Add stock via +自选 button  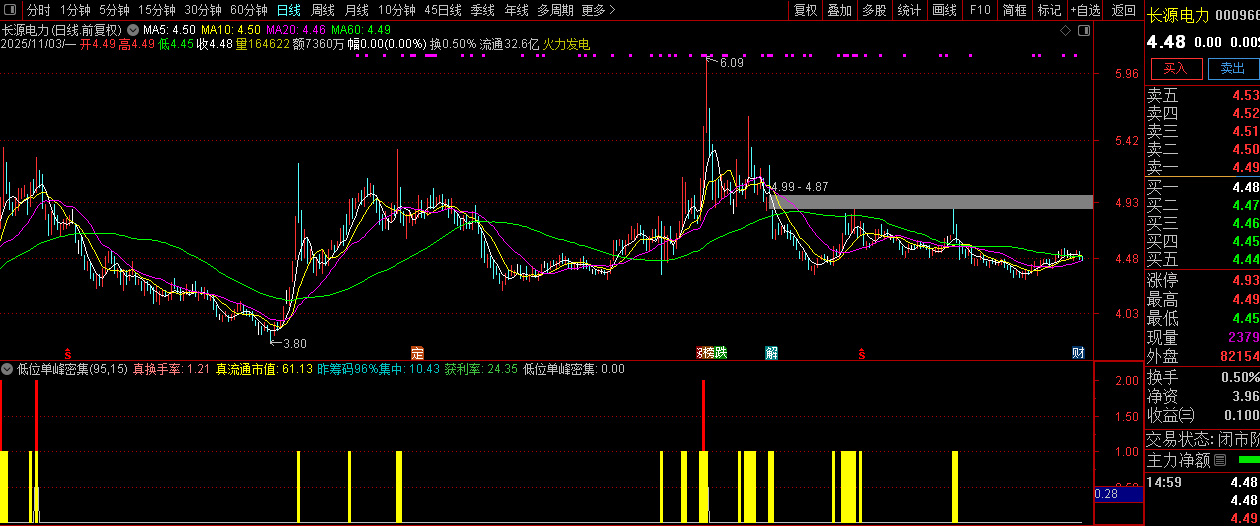[1085, 10]
